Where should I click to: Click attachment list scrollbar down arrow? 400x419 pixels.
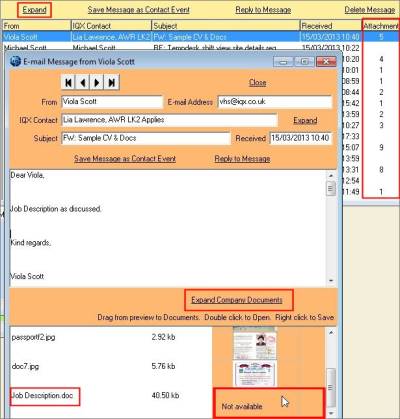(331, 413)
